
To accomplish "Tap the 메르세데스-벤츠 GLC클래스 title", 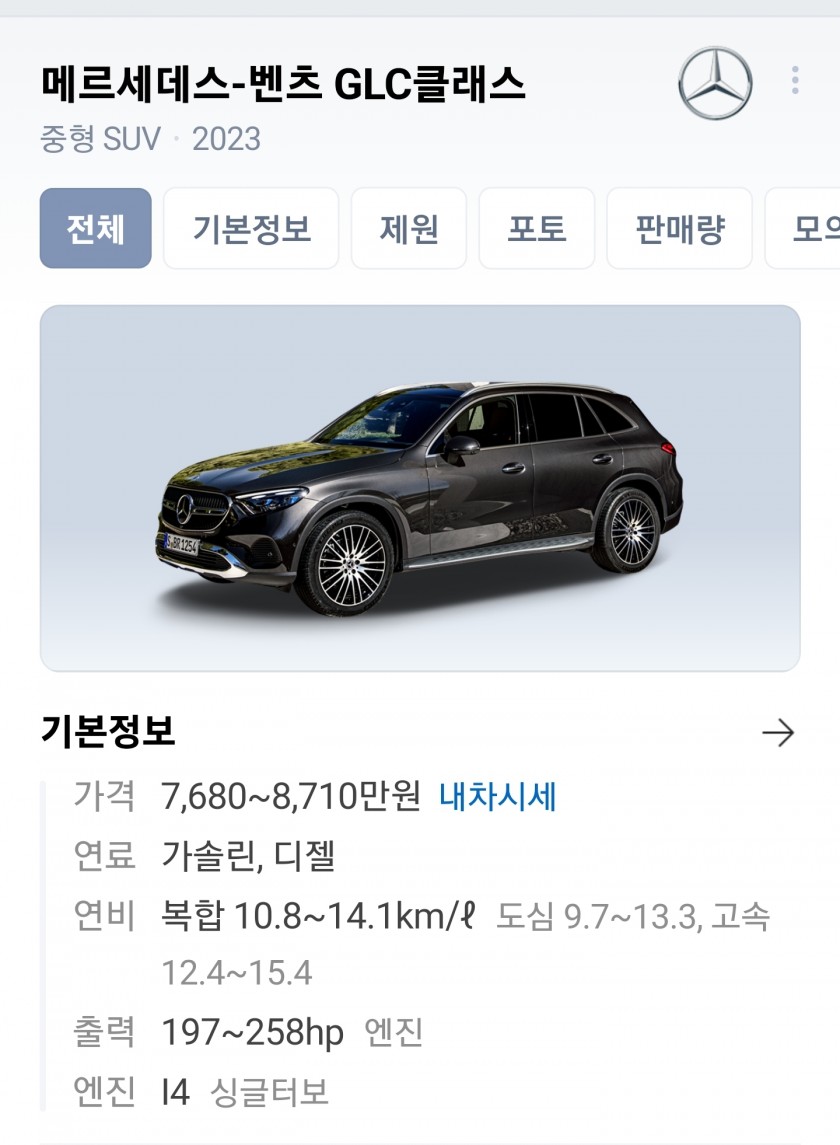I will pyautogui.click(x=283, y=84).
